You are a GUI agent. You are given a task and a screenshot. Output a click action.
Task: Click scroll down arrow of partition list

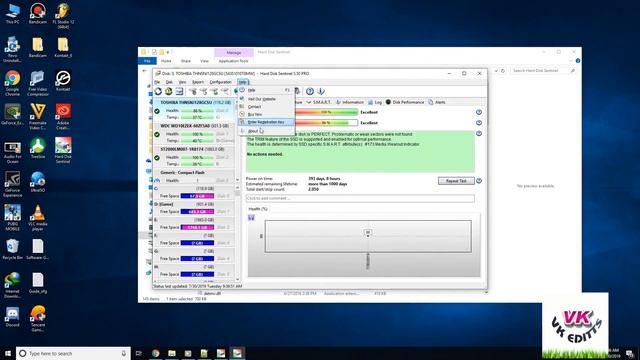pos(238,280)
